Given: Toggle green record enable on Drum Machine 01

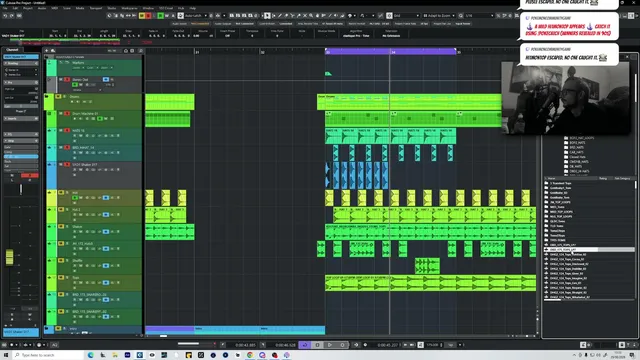Looking at the screenshot, I should point(99,118).
